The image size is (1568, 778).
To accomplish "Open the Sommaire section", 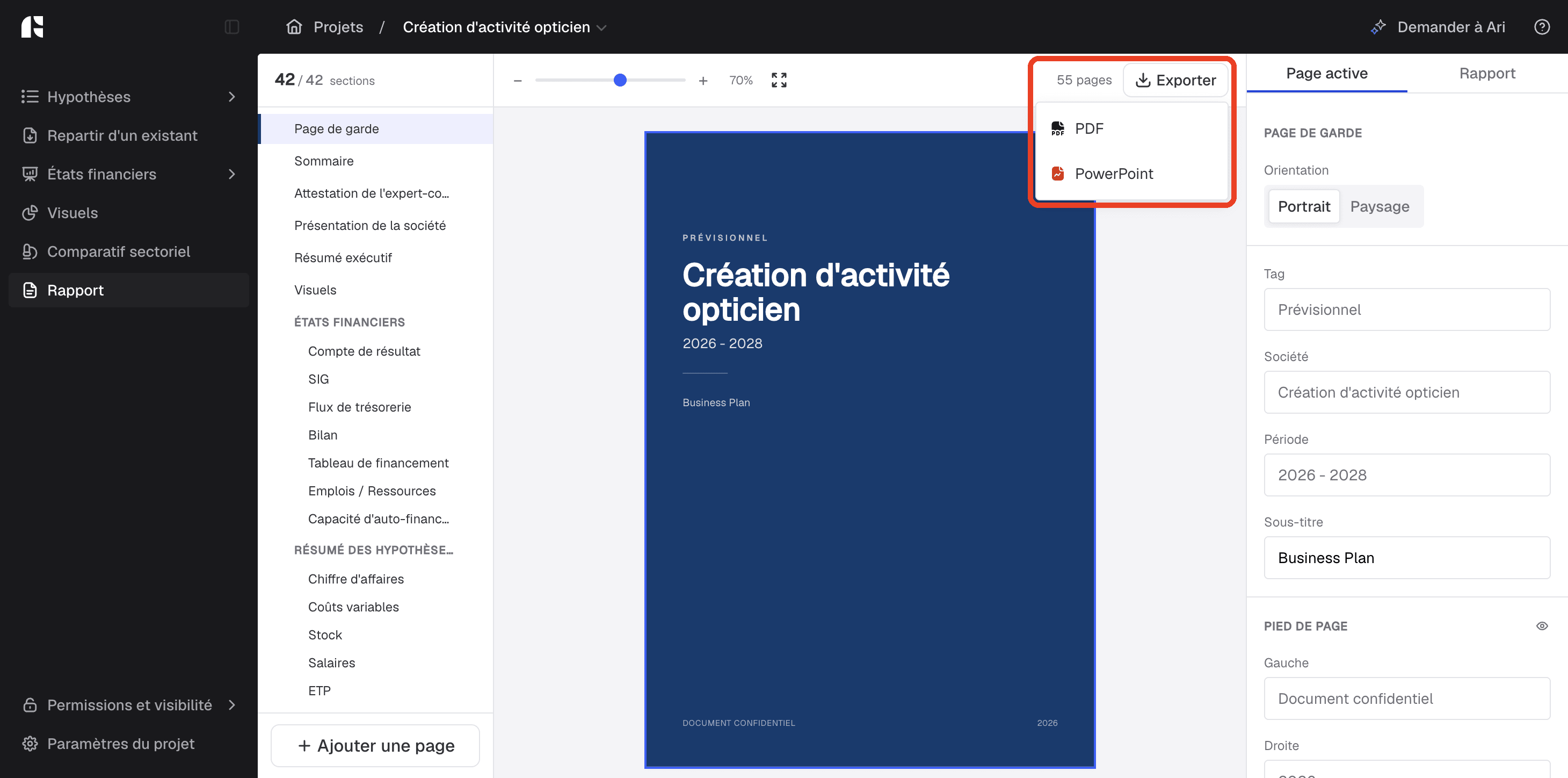I will (376, 161).
